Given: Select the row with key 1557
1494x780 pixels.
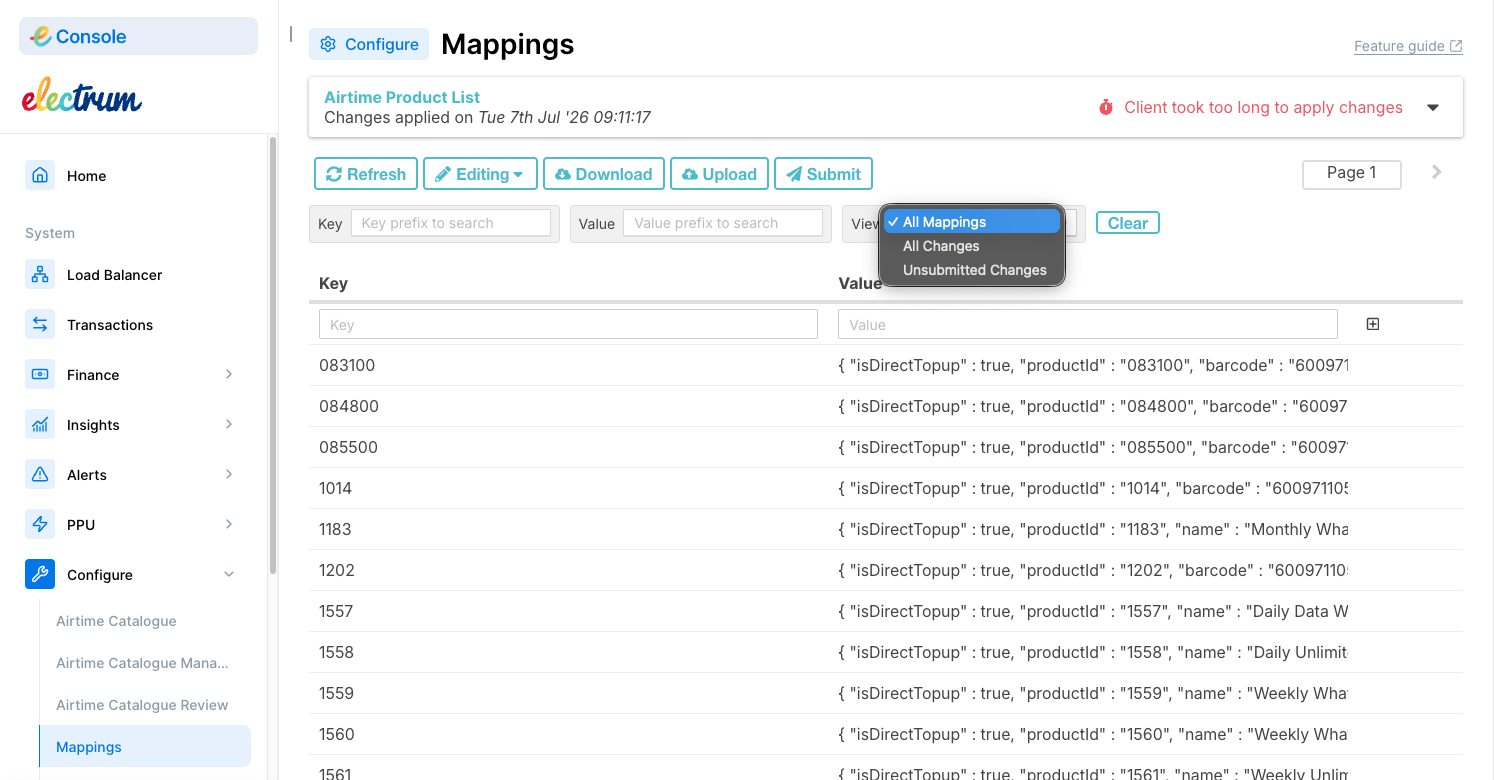Looking at the screenshot, I should tap(886, 611).
